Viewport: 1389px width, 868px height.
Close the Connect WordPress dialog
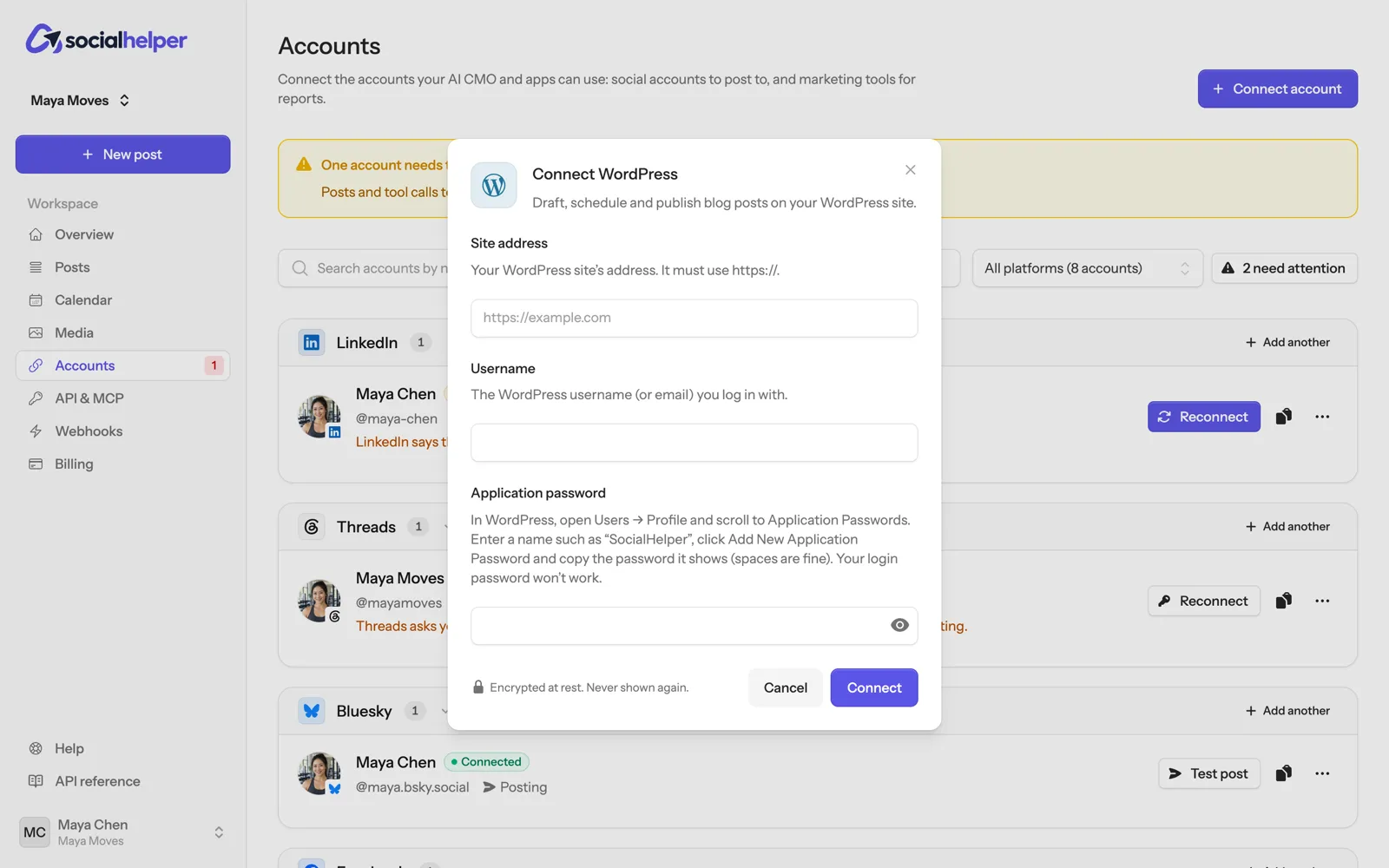[910, 170]
